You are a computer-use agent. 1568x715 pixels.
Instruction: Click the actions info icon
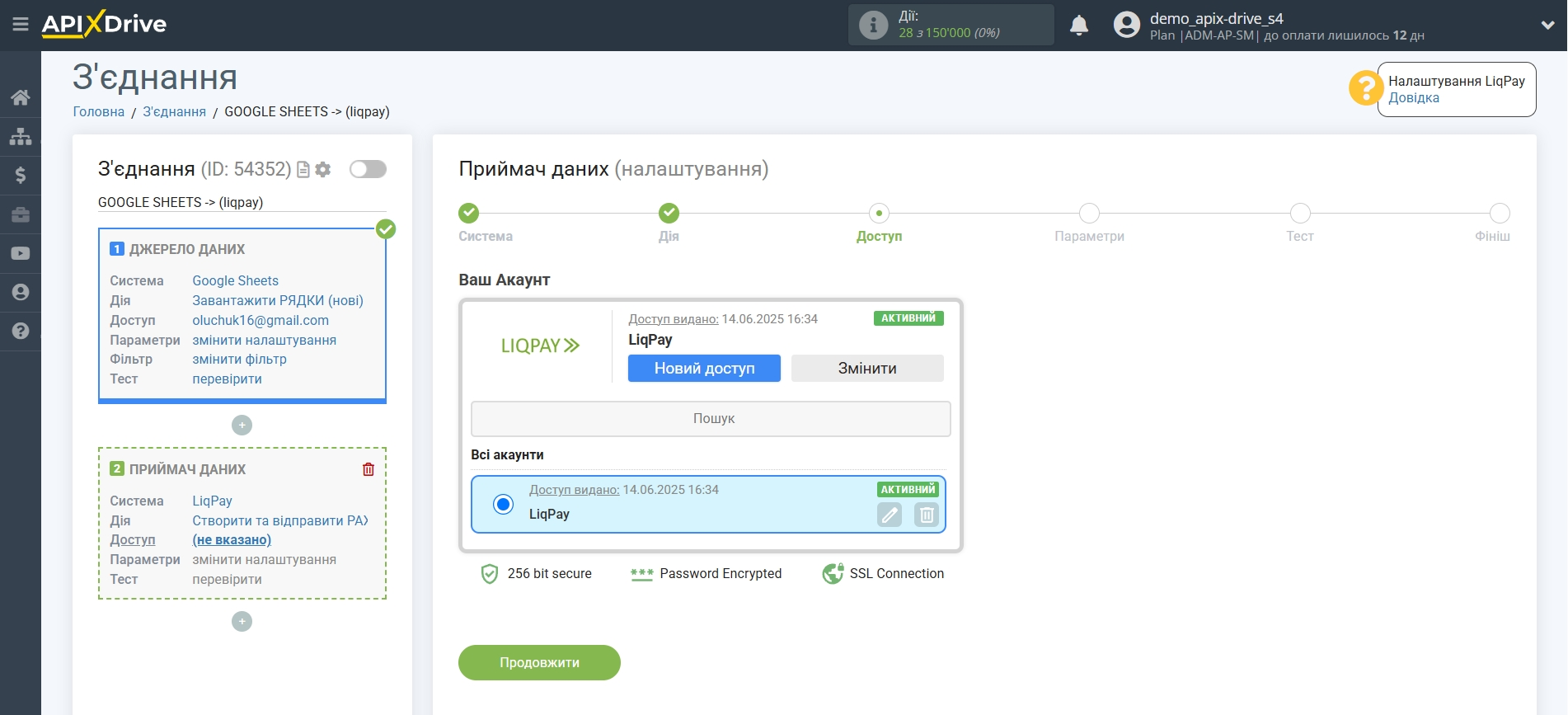click(873, 25)
